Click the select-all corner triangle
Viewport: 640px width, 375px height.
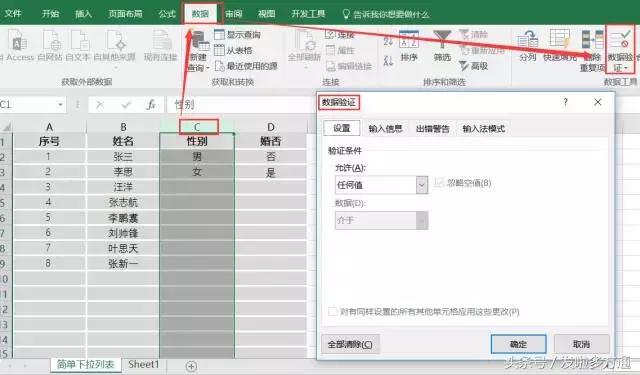coord(6,127)
